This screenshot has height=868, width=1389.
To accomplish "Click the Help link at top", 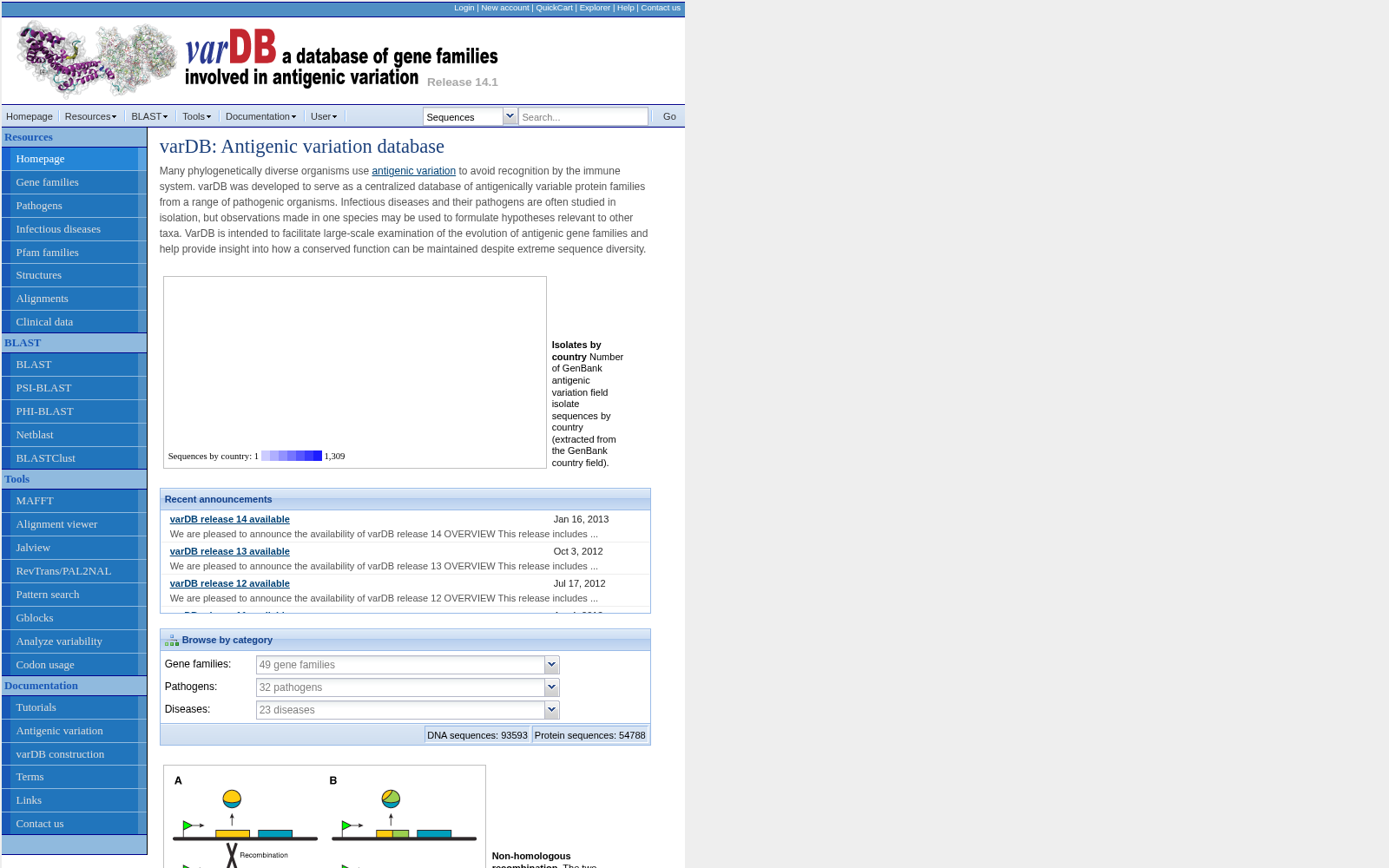I will click(626, 8).
